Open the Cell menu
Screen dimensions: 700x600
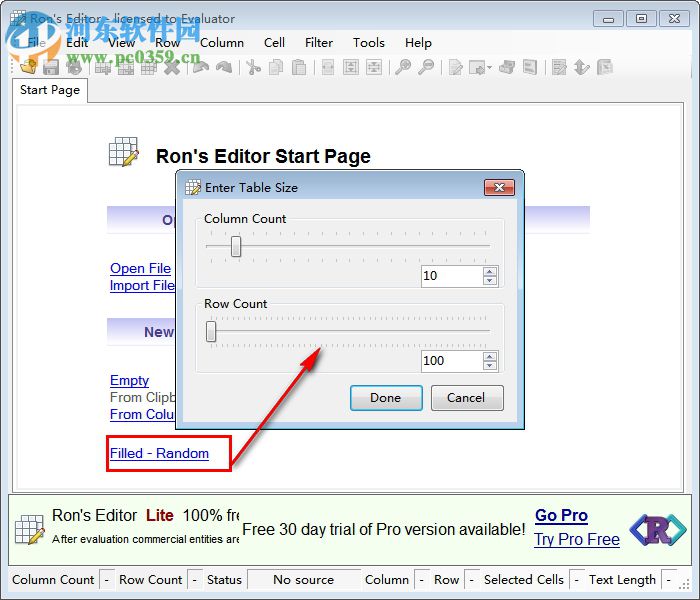(274, 43)
